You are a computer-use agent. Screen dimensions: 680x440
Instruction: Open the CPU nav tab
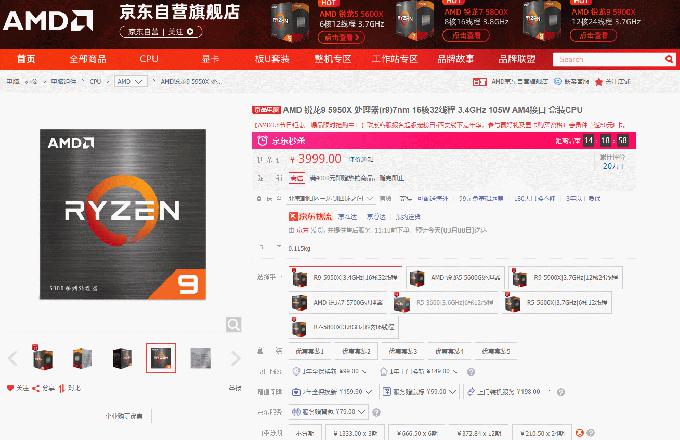[x=149, y=59]
